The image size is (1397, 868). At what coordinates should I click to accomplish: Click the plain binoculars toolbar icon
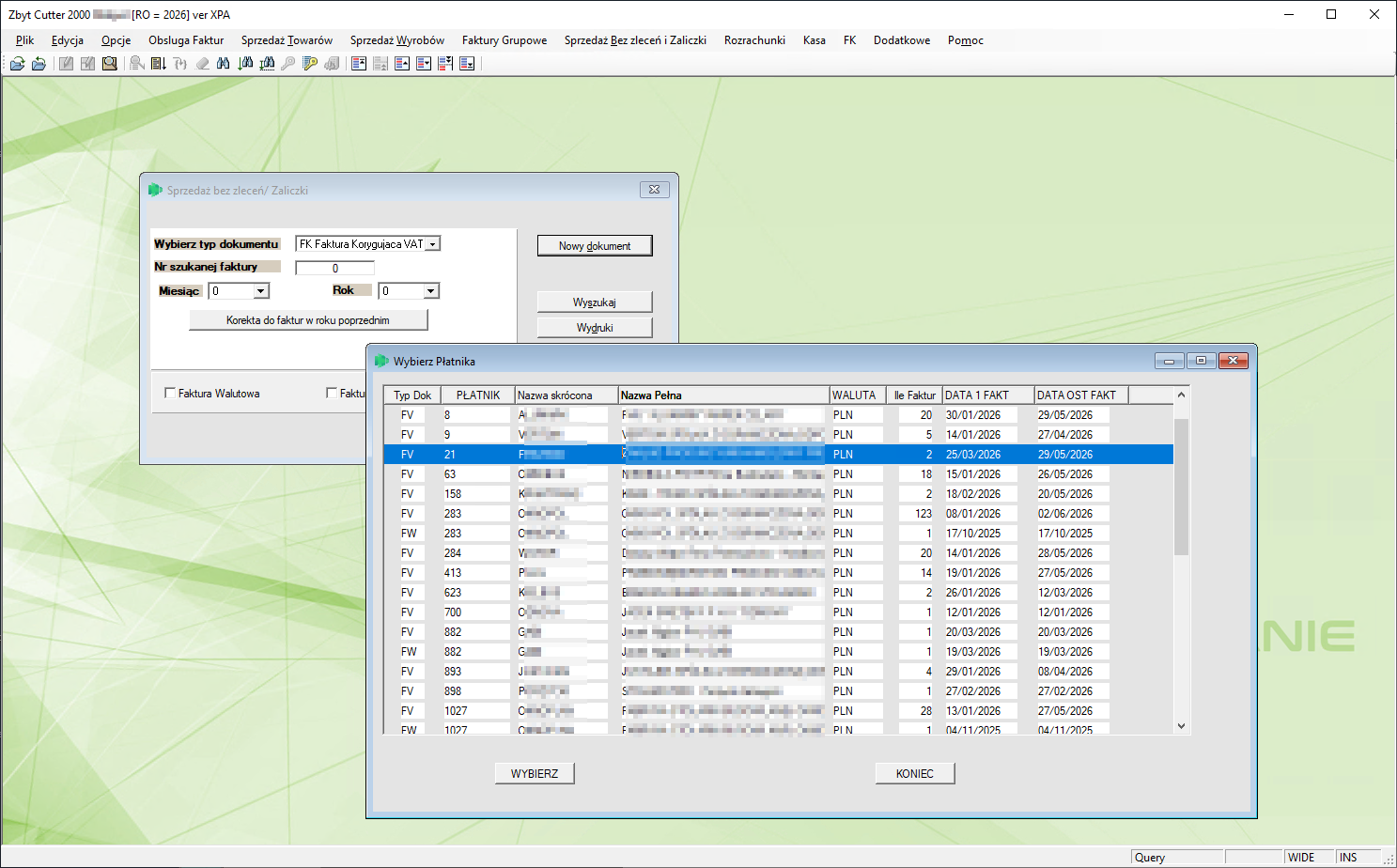[x=223, y=64]
